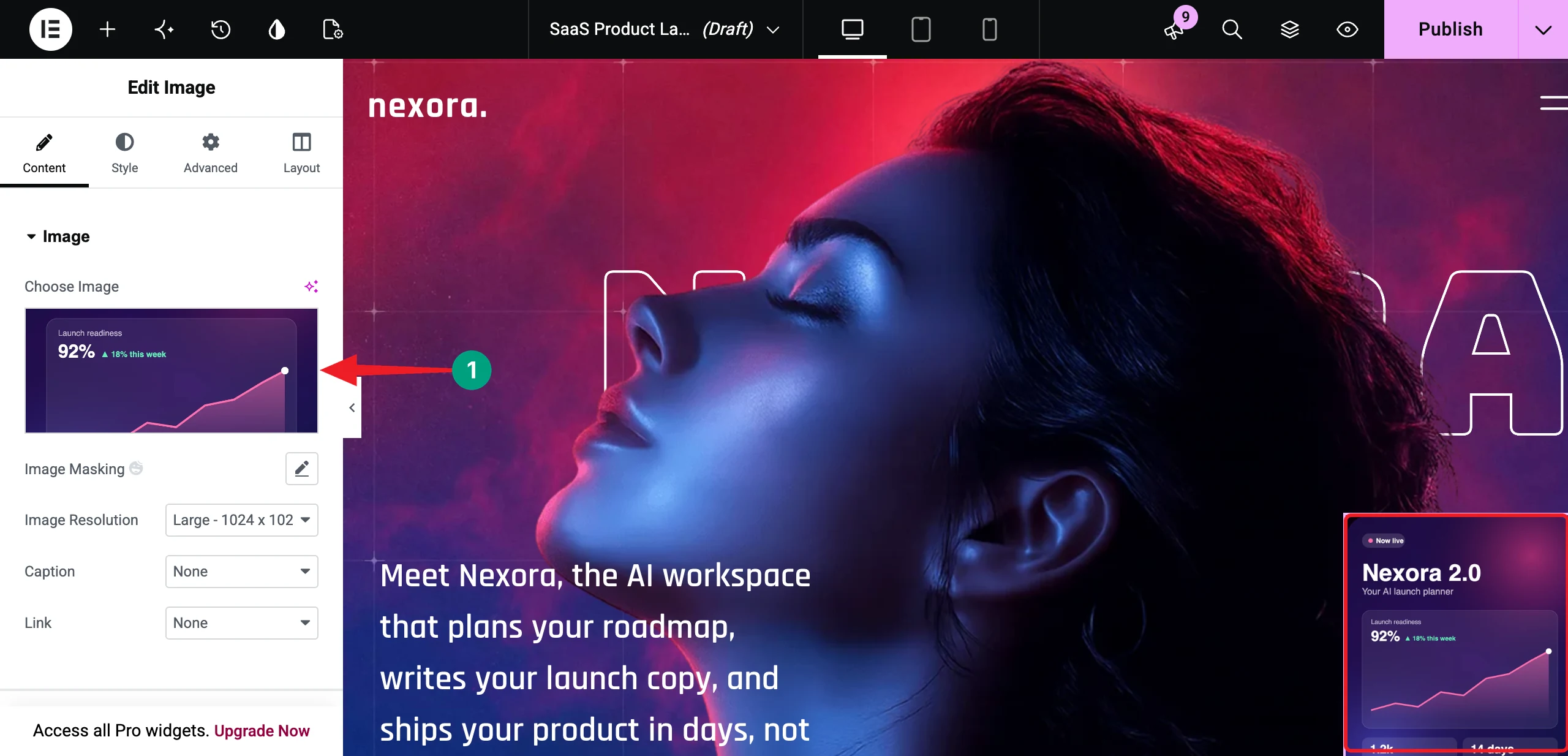Expand Publish options arrow
This screenshot has width=1568, height=756.
[1543, 29]
